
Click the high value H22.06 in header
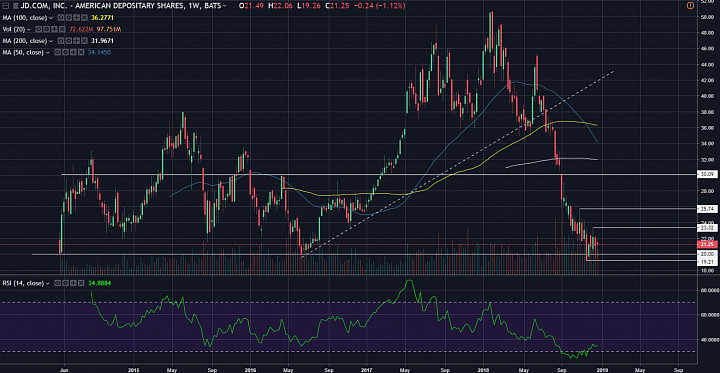(x=281, y=6)
